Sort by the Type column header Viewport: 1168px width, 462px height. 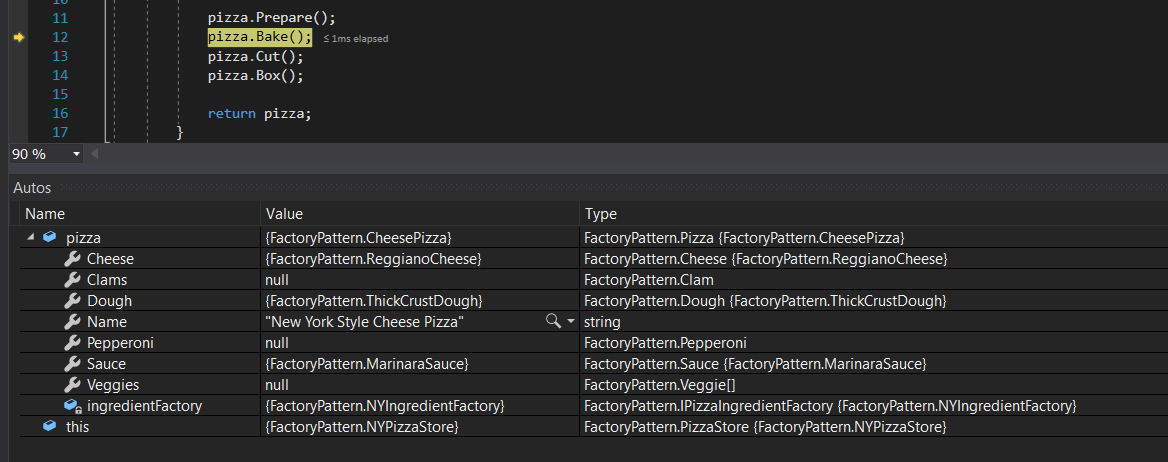click(x=874, y=214)
